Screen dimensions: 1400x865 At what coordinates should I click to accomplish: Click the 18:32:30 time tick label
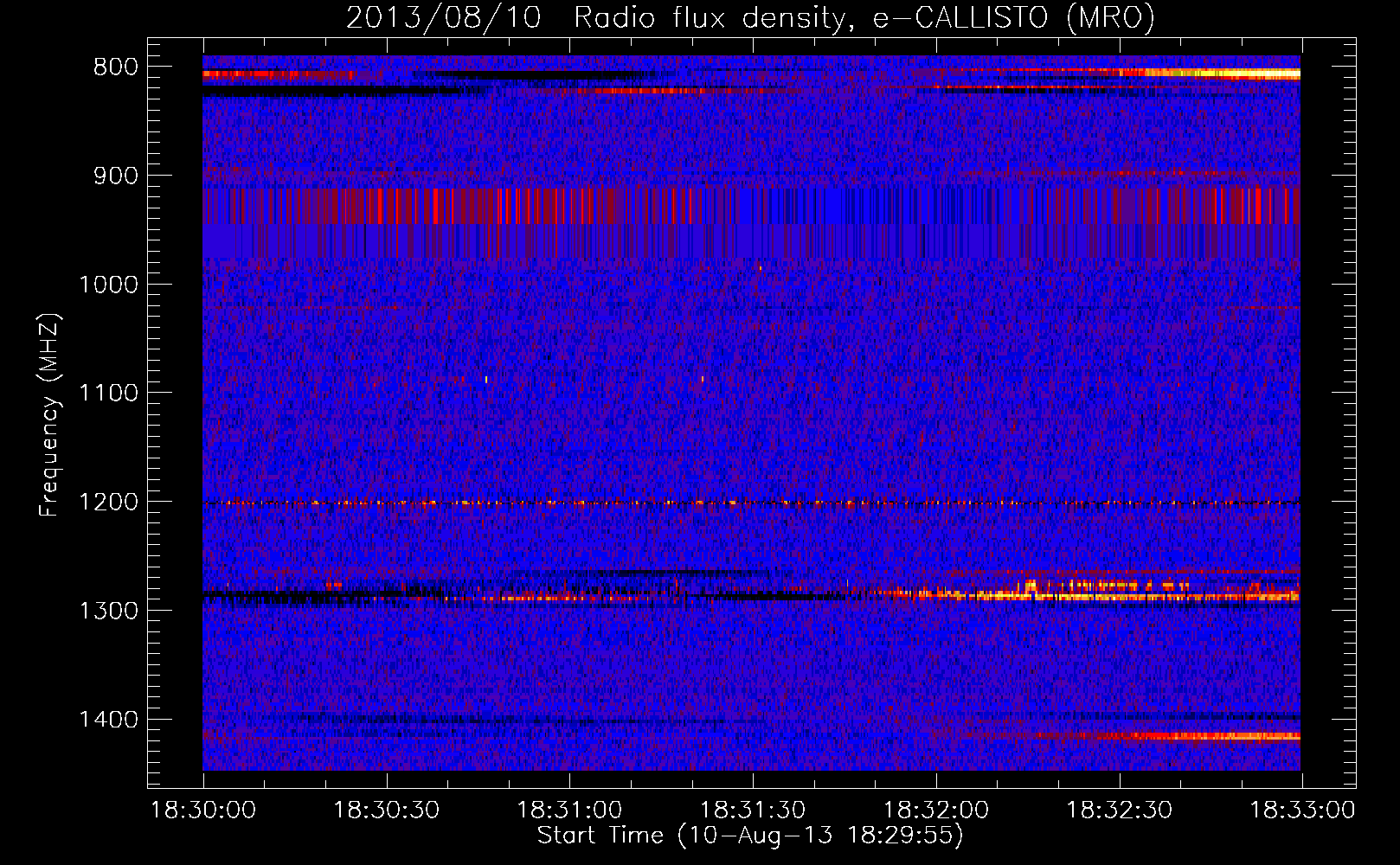(1120, 811)
